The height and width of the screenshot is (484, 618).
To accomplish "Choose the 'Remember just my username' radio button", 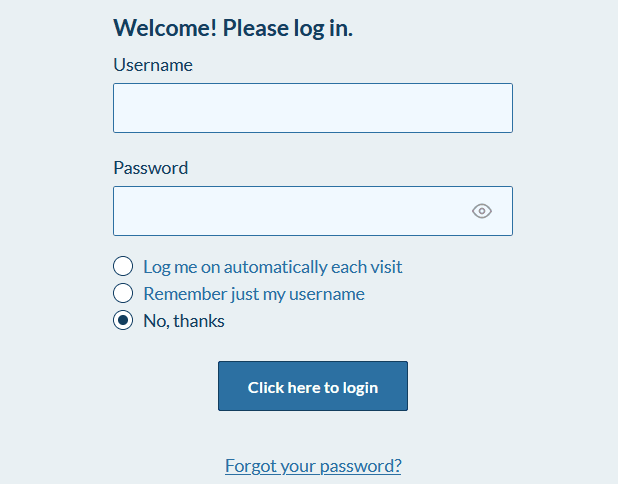I will [123, 294].
